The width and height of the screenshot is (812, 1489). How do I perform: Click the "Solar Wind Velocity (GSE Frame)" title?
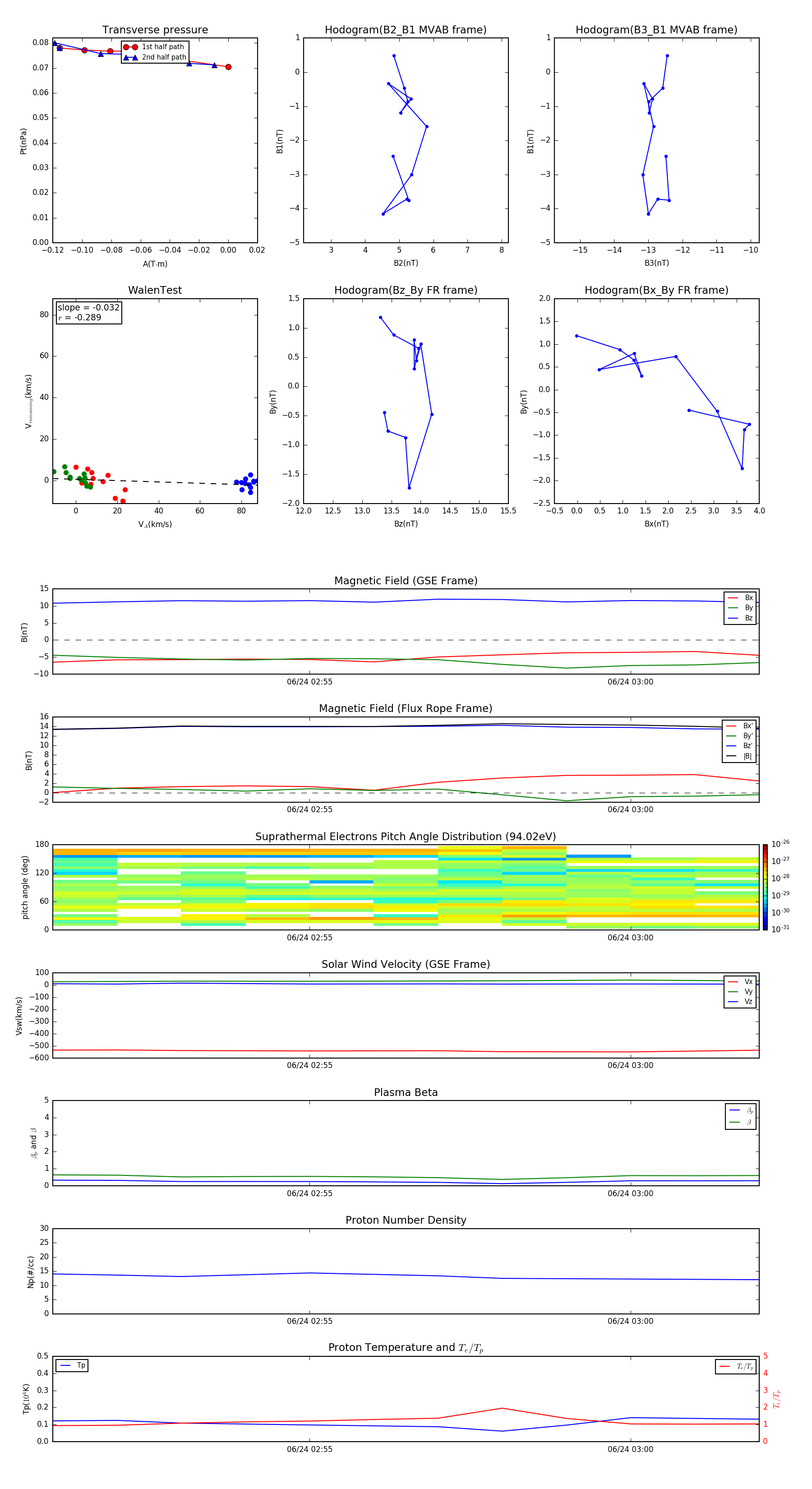(x=406, y=965)
